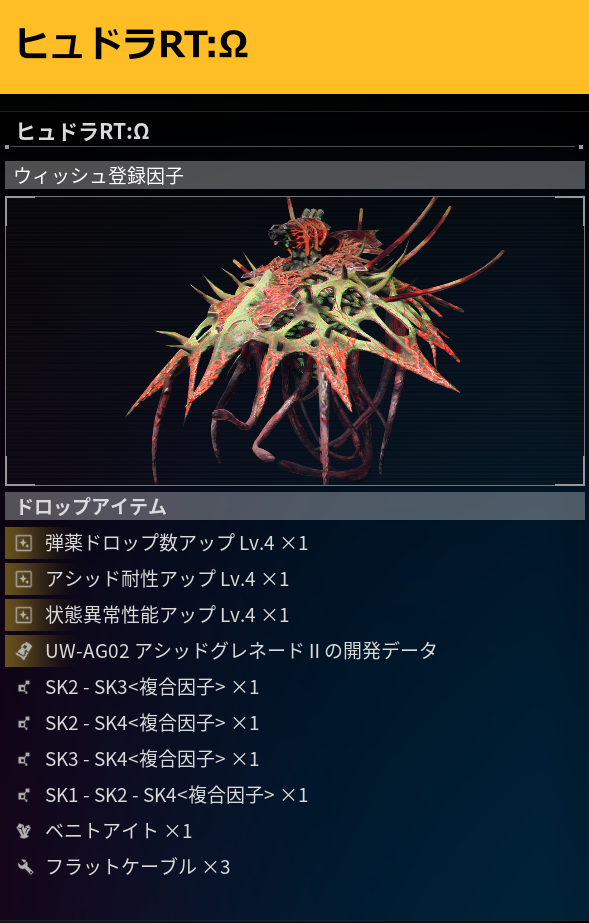
Task: Click the ヒュドラRT:Ω subheading text
Action: coord(83,131)
